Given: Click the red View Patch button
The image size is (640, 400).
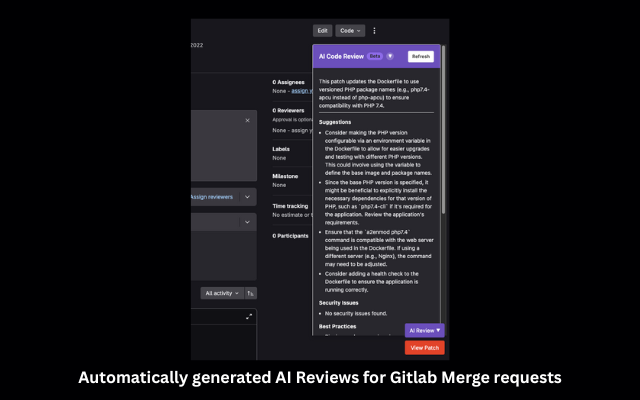Looking at the screenshot, I should (424, 348).
